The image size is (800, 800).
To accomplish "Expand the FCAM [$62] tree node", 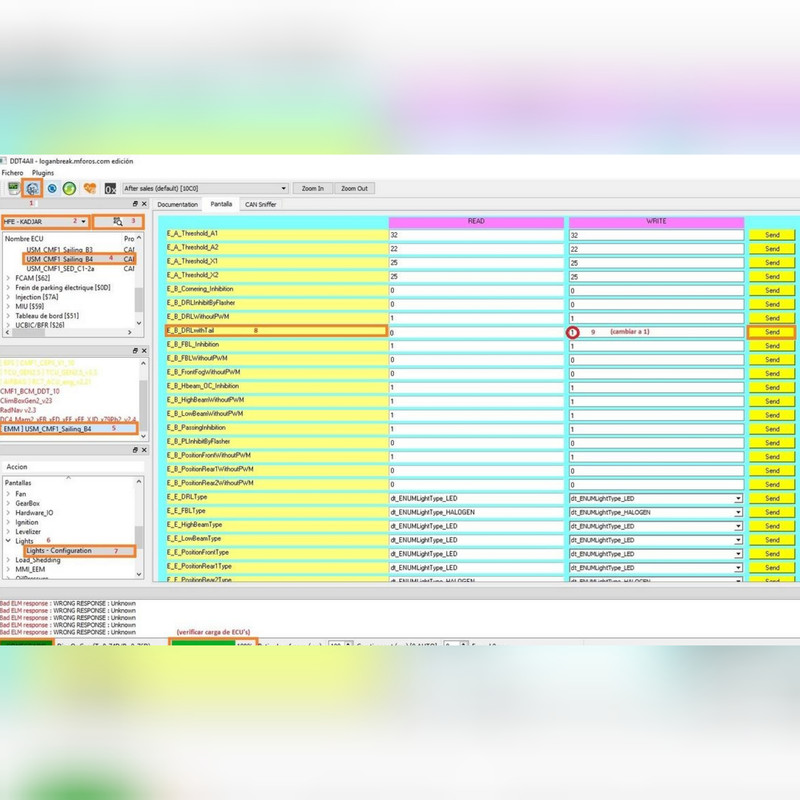I will (8, 278).
